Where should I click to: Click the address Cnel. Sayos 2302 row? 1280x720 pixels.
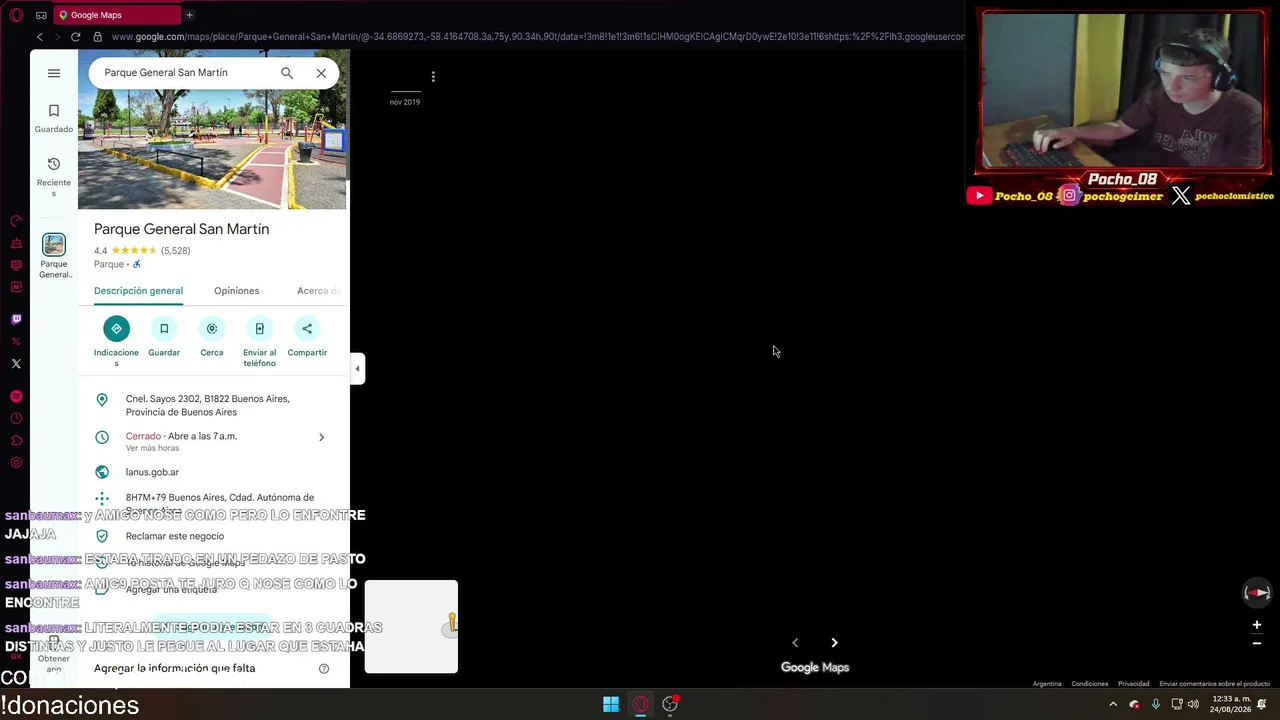coord(214,405)
